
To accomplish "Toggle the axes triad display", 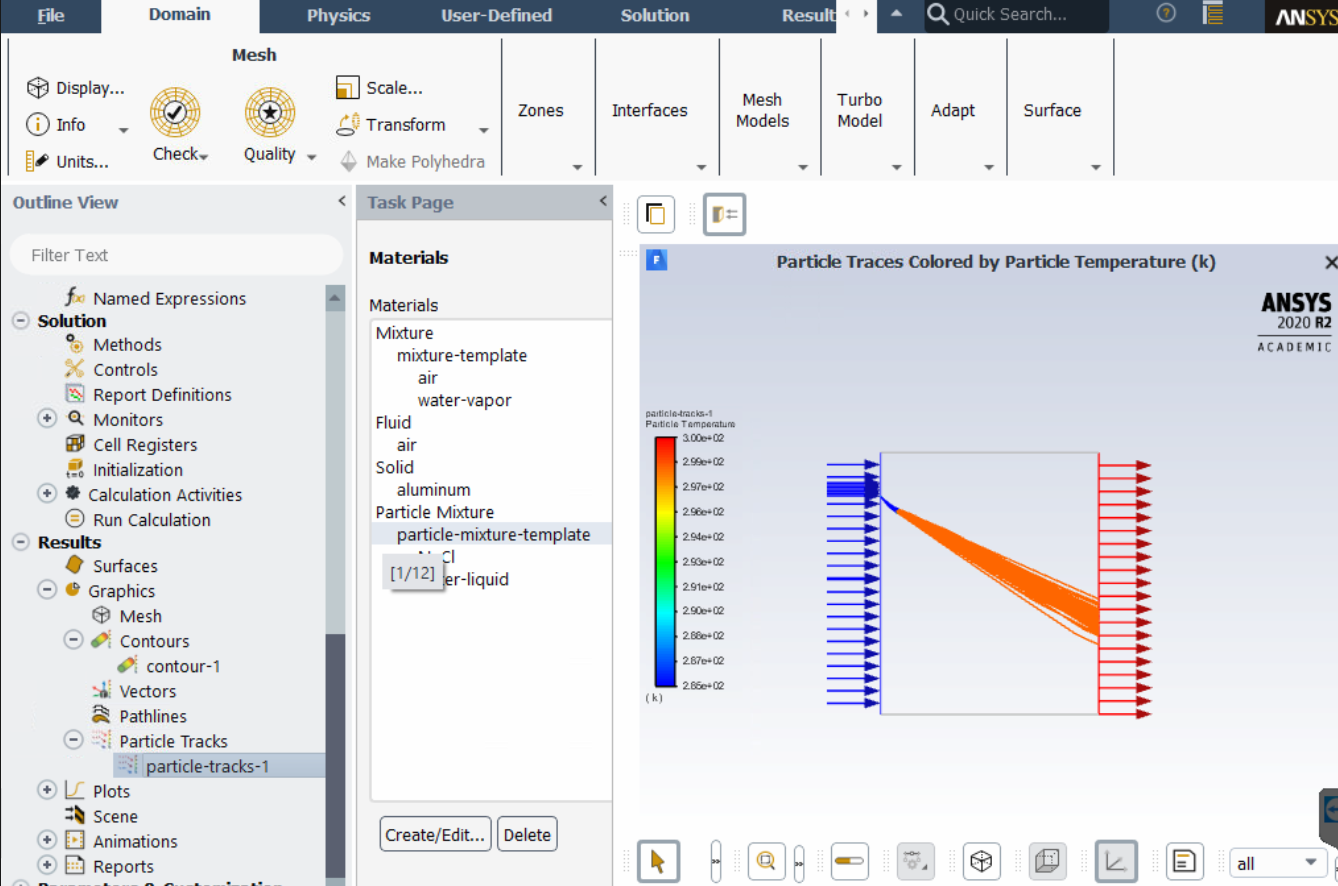I will pos(1115,861).
